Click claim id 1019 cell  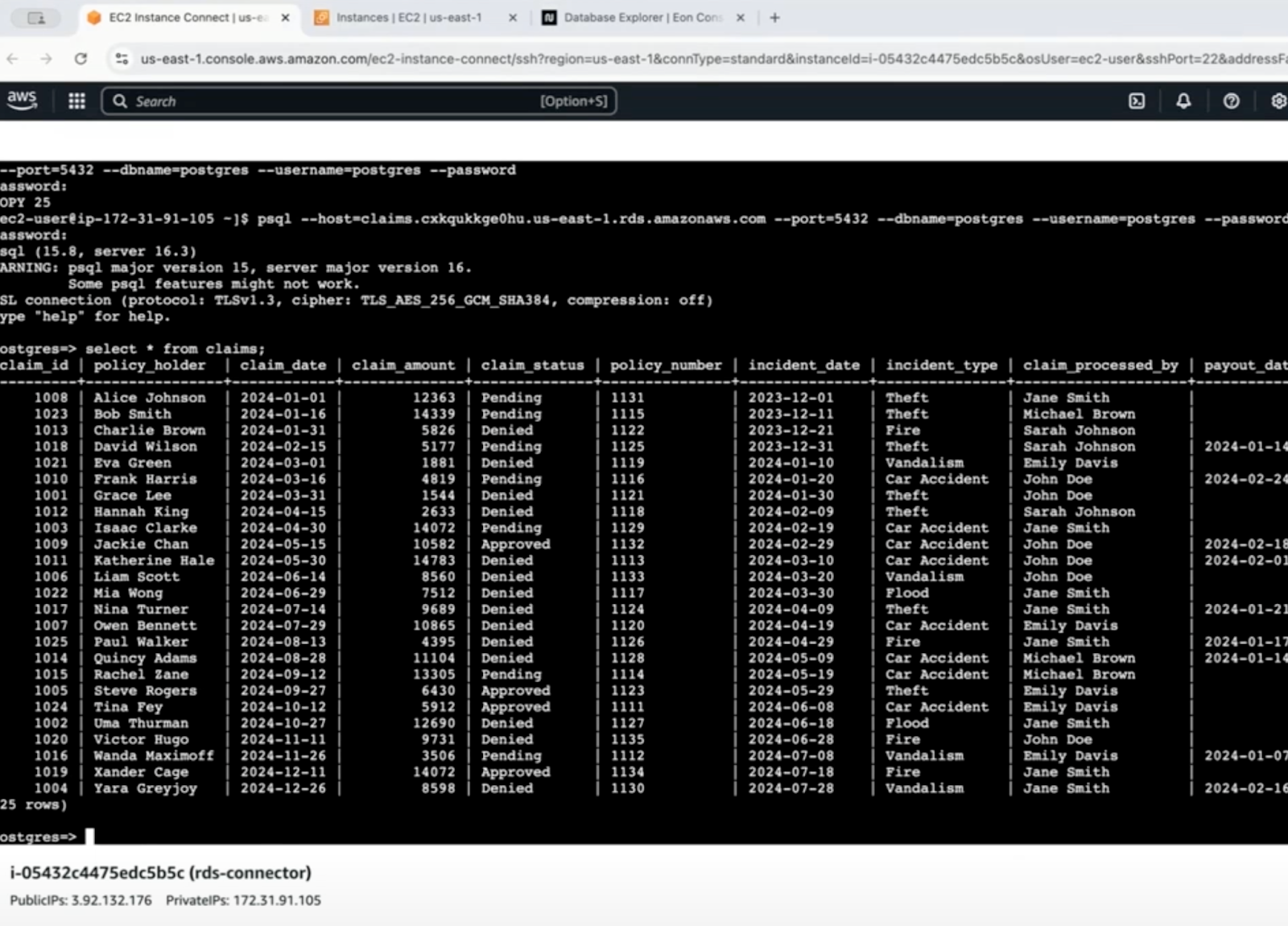[52, 772]
